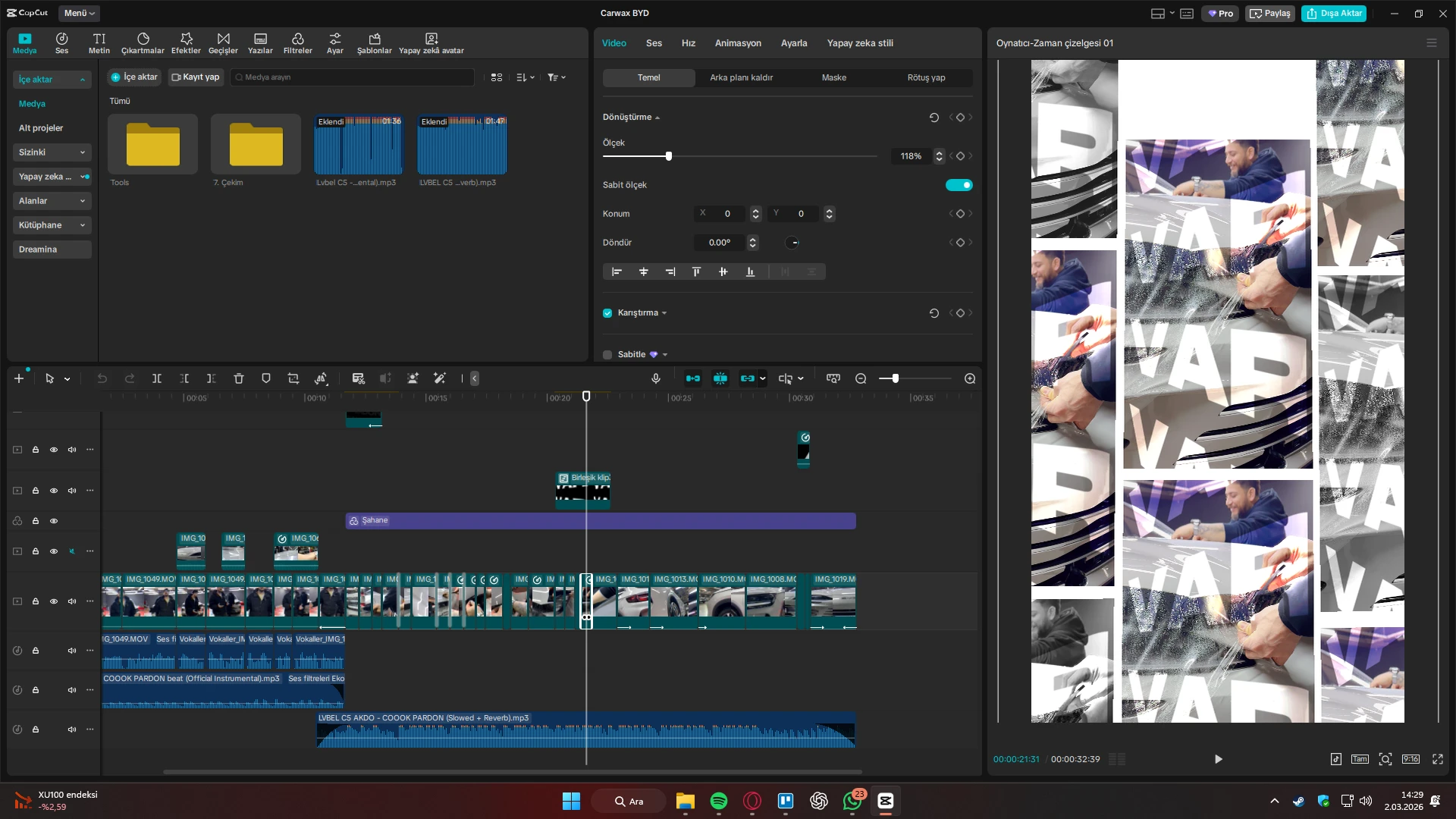1456x819 pixels.
Task: Click the undo arrow in timeline toolbar
Action: click(x=102, y=378)
